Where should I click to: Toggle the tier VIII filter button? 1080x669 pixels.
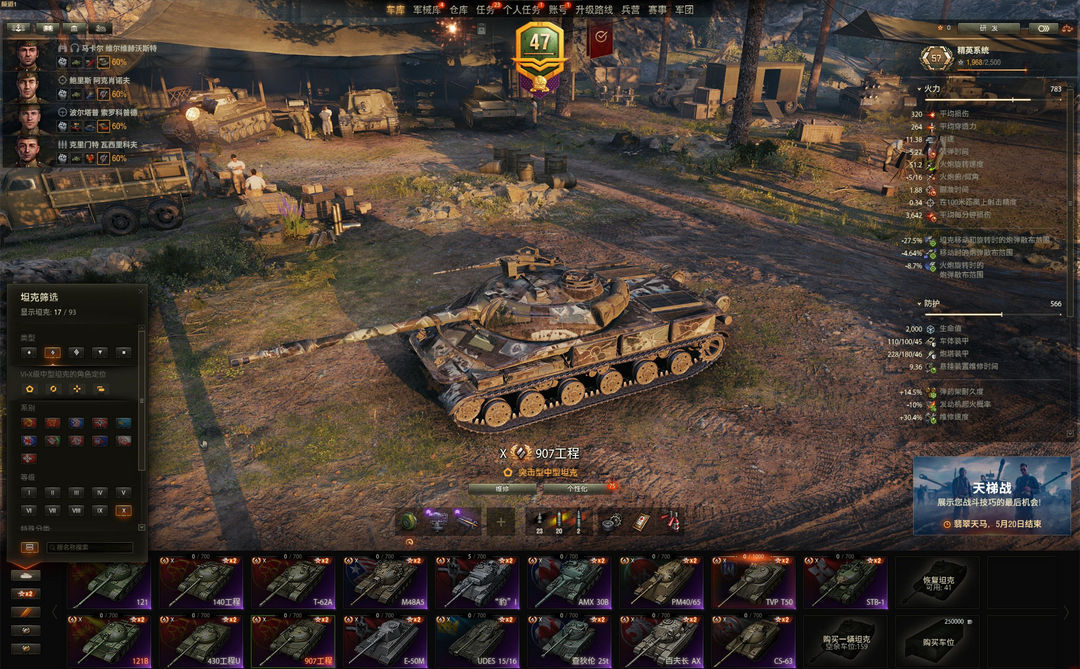coord(76,511)
